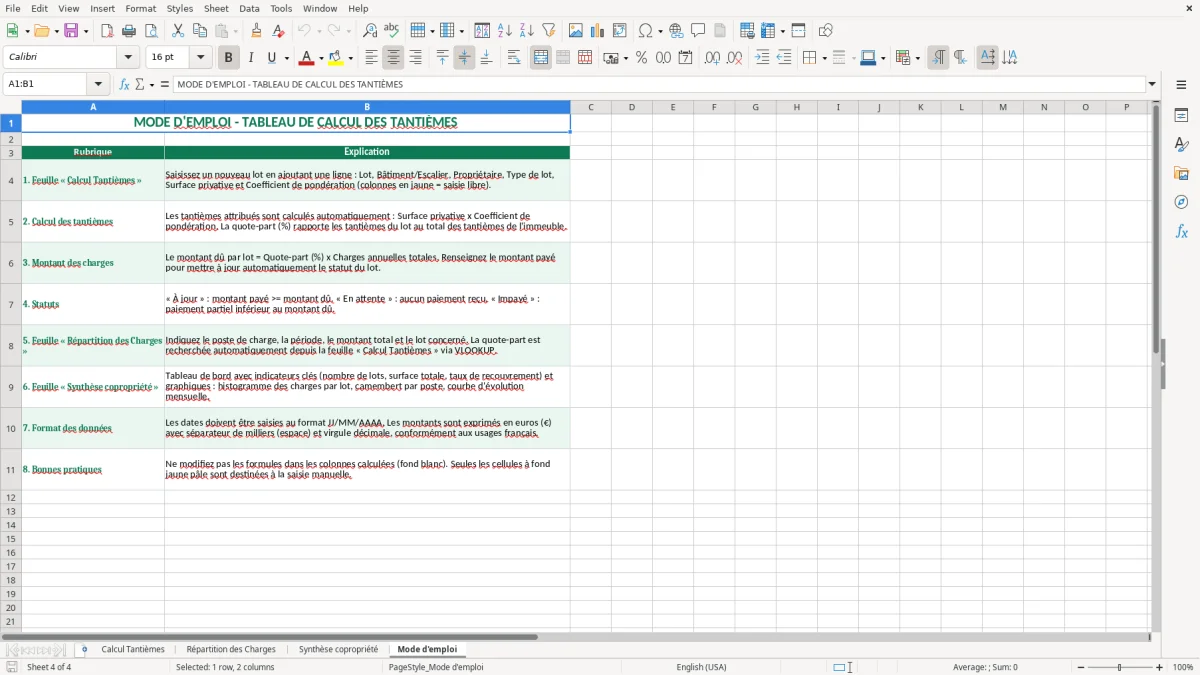Open Borders dropdown arrow

[823, 58]
